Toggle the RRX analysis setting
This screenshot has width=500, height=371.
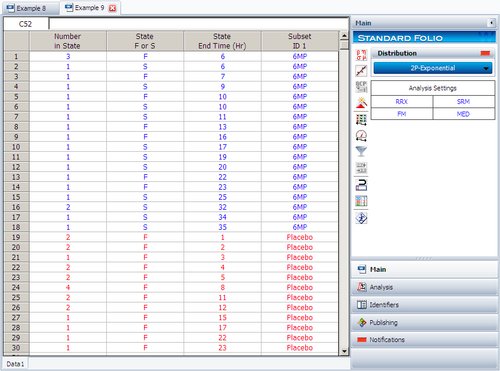[402, 102]
